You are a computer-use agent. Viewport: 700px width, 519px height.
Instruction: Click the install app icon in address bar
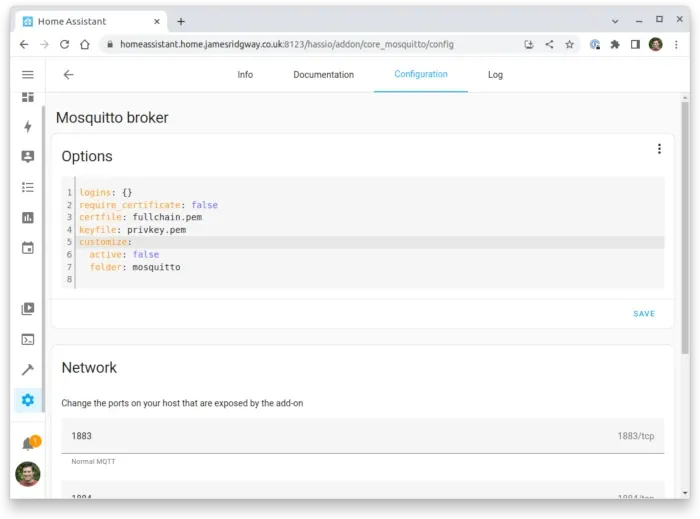point(529,44)
